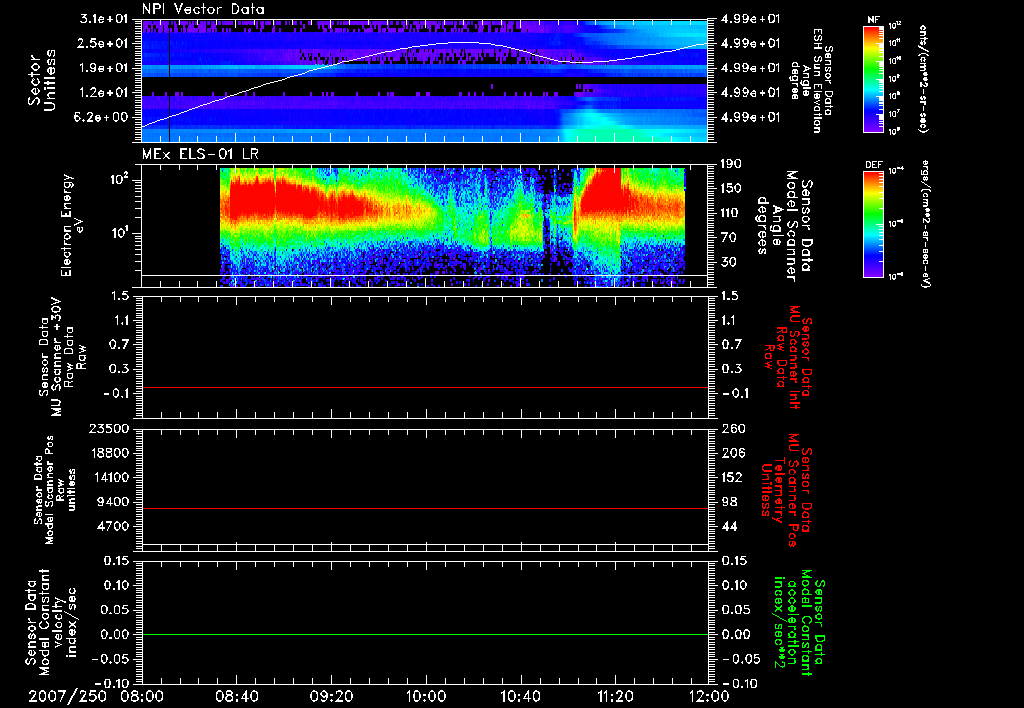1024x708 pixels.
Task: Click the "150" scanner angle tick
Action: pos(731,188)
